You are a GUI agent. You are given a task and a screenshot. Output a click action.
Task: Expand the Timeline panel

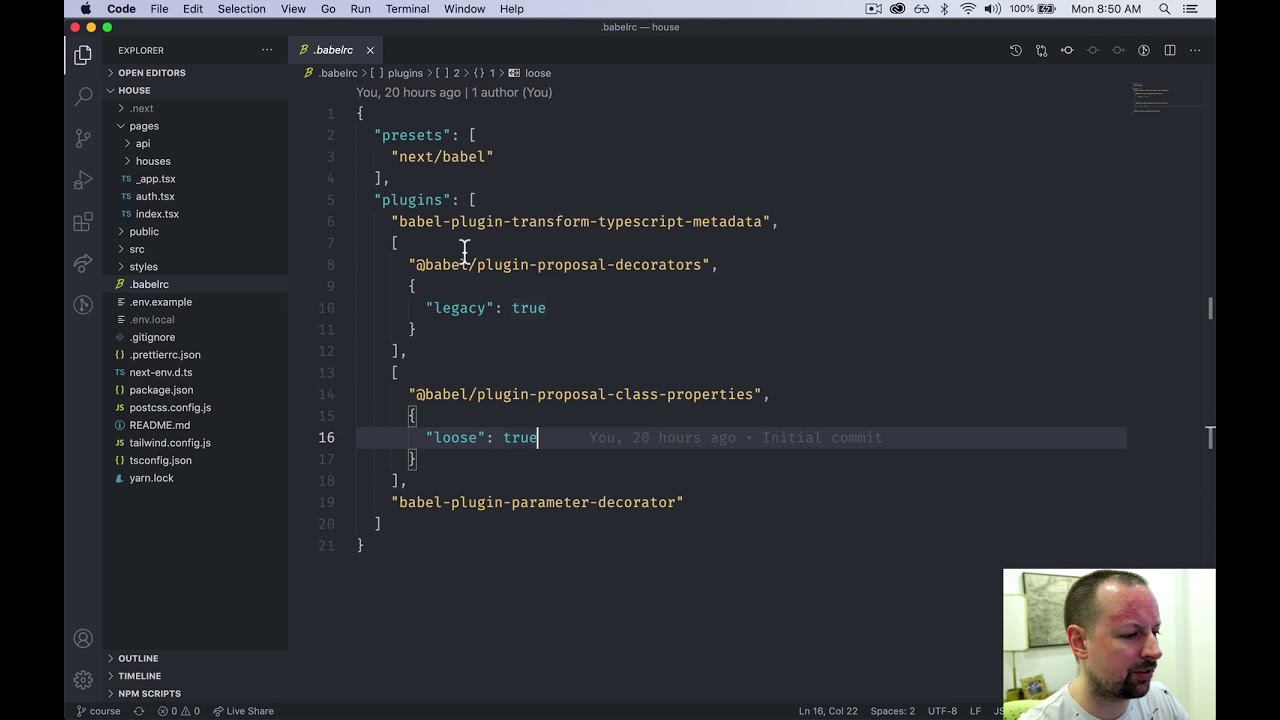tap(139, 676)
